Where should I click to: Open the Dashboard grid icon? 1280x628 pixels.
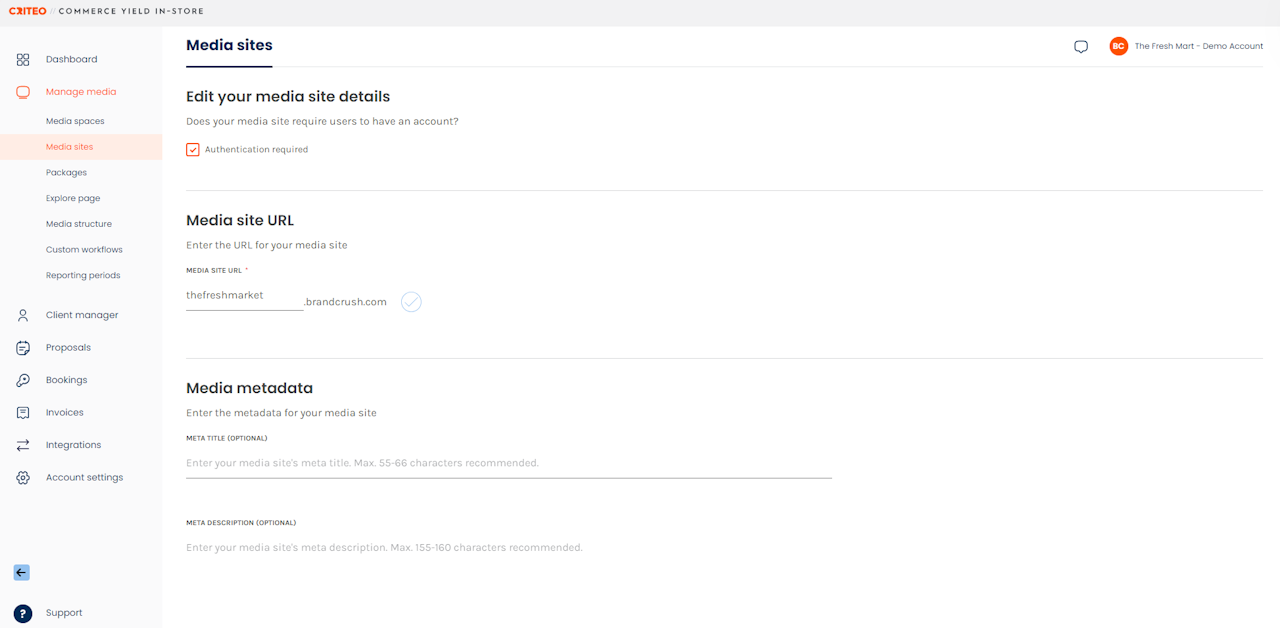23,60
